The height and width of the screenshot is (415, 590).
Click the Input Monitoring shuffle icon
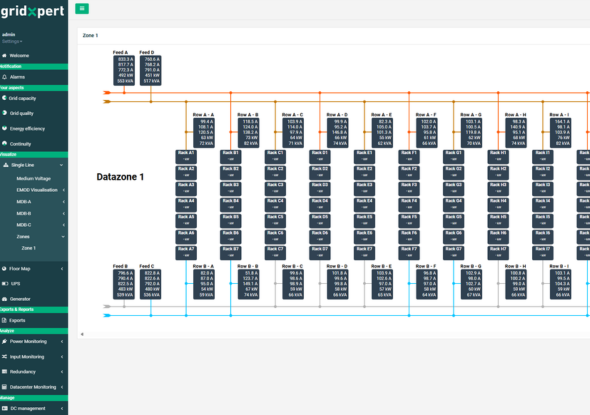pyautogui.click(x=5, y=356)
